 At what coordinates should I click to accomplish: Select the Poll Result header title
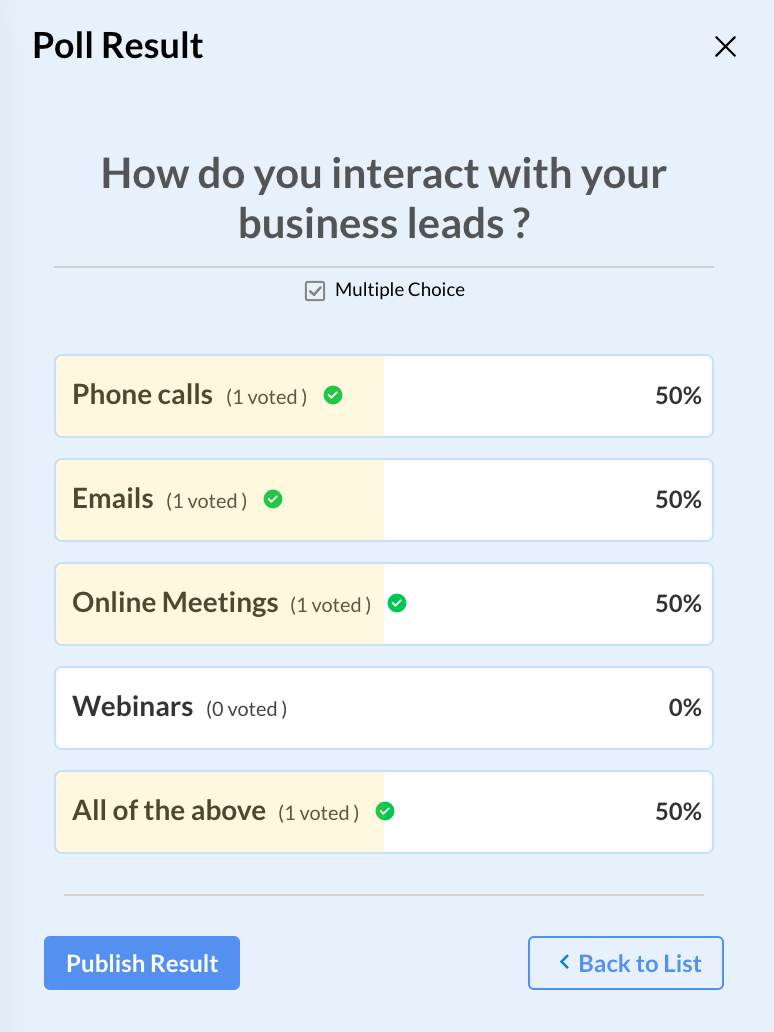(117, 45)
